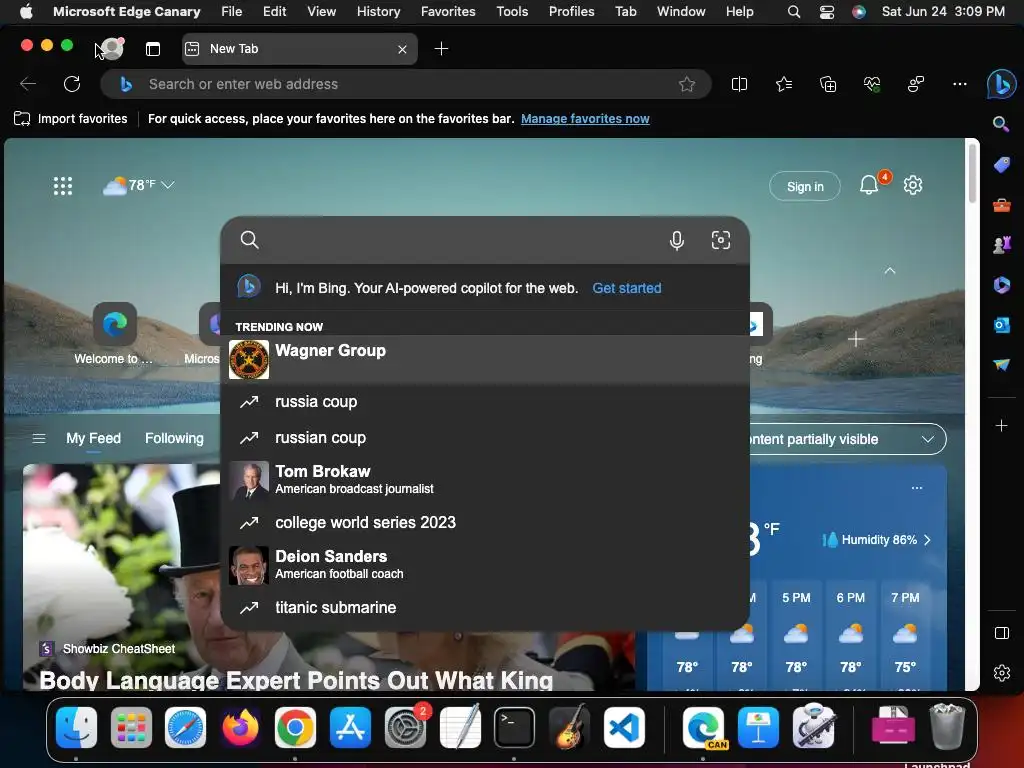This screenshot has width=1024, height=768.
Task: Add a quick link with plus
Action: point(856,339)
